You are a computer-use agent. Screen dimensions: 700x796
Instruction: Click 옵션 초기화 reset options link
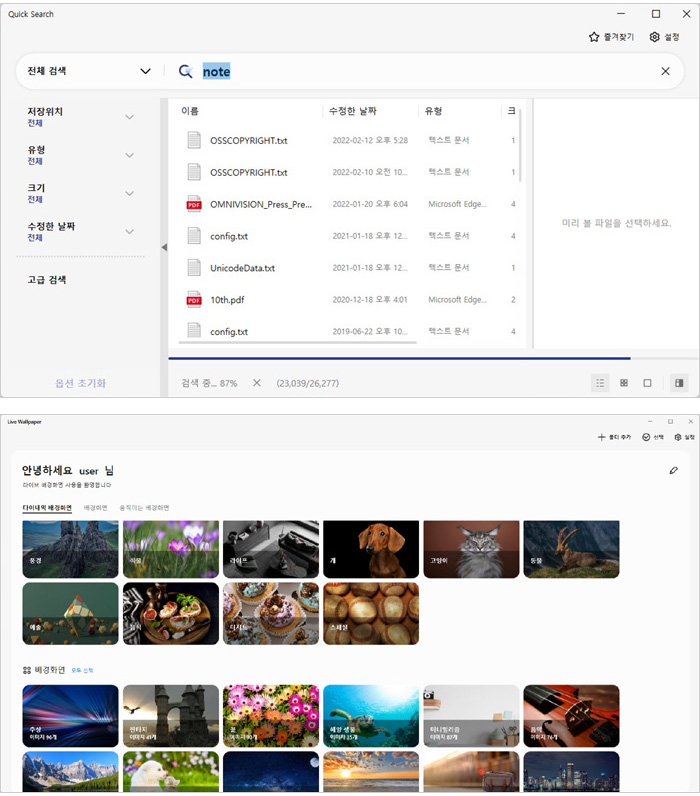coord(80,383)
